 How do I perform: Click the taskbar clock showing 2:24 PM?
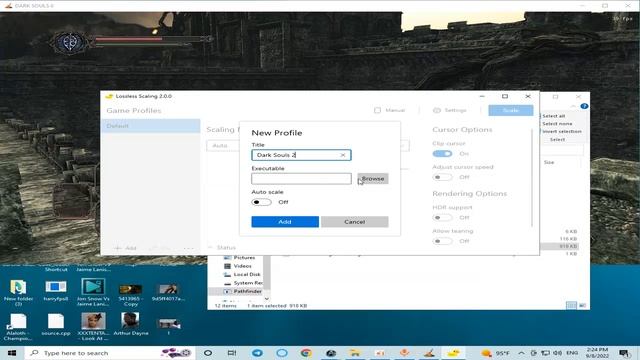(x=597, y=353)
